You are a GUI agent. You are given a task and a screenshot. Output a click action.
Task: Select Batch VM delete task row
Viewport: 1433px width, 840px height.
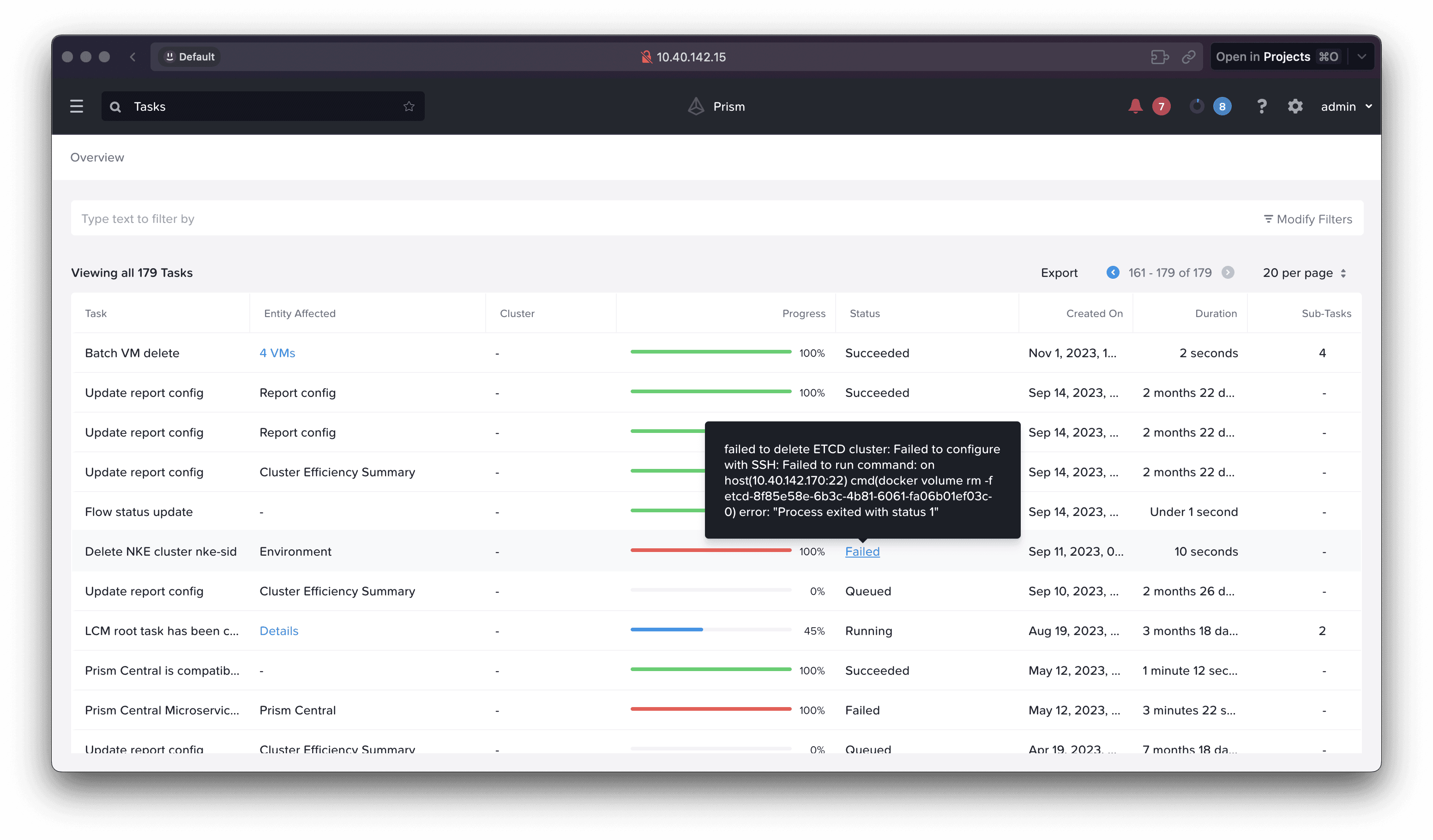pyautogui.click(x=716, y=353)
